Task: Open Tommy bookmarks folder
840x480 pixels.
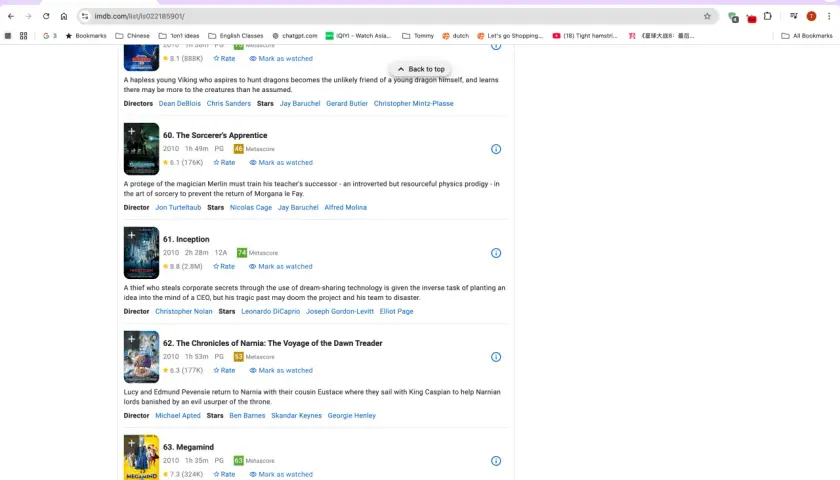Action: [418, 35]
